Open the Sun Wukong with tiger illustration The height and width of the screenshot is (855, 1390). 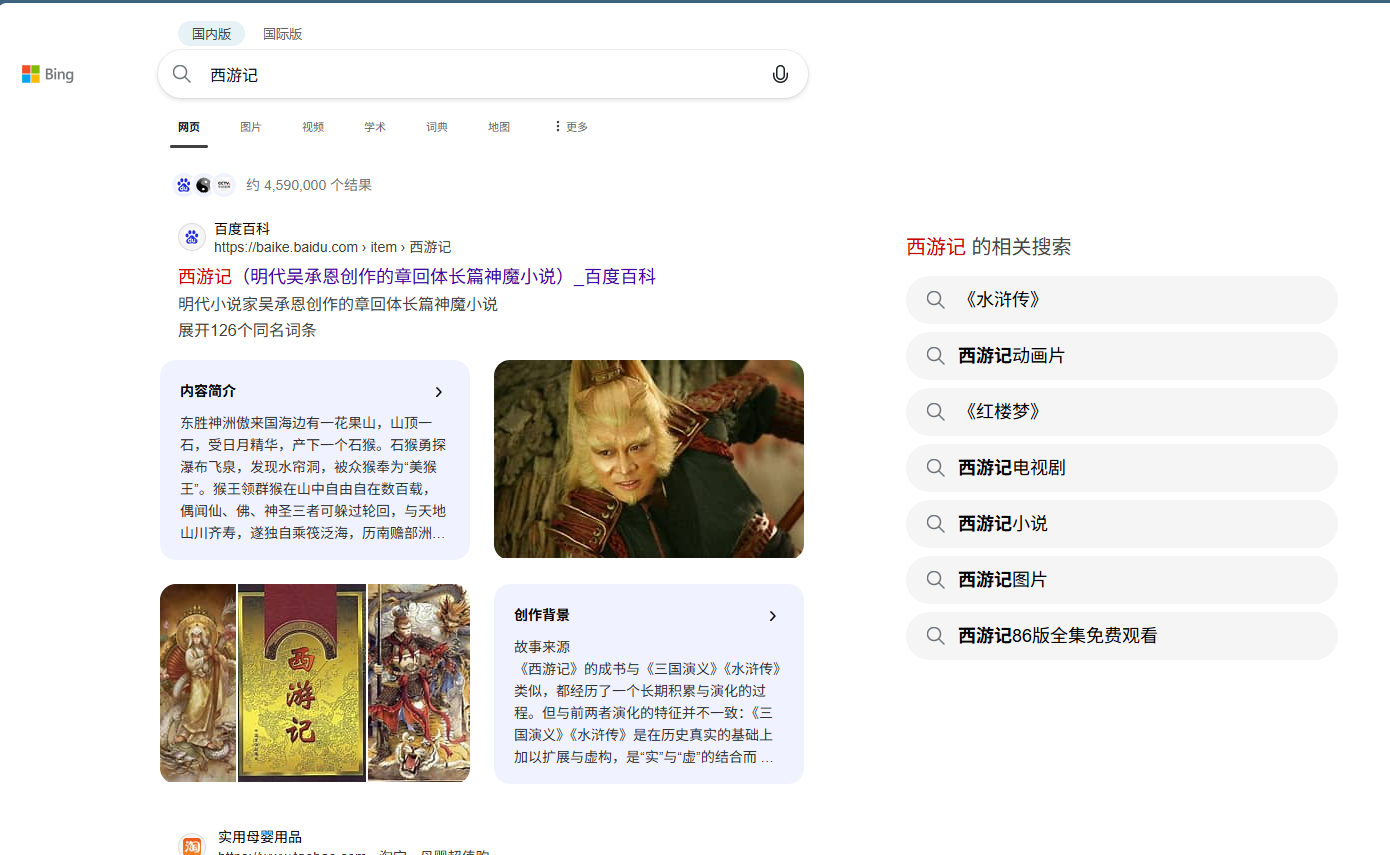tap(419, 683)
